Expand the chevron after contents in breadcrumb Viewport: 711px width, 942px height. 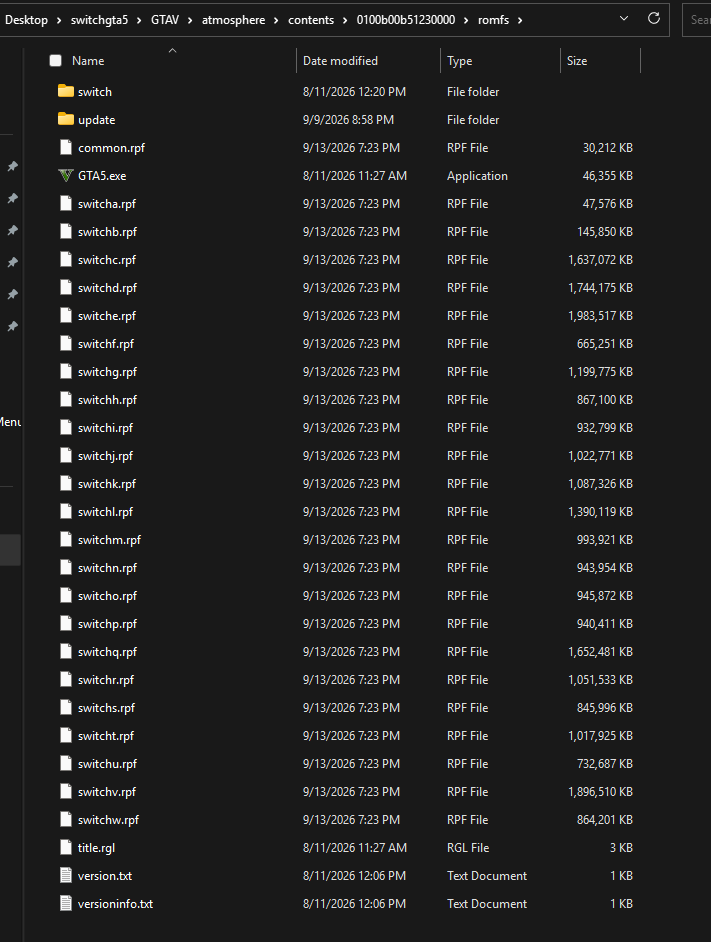[x=345, y=20]
